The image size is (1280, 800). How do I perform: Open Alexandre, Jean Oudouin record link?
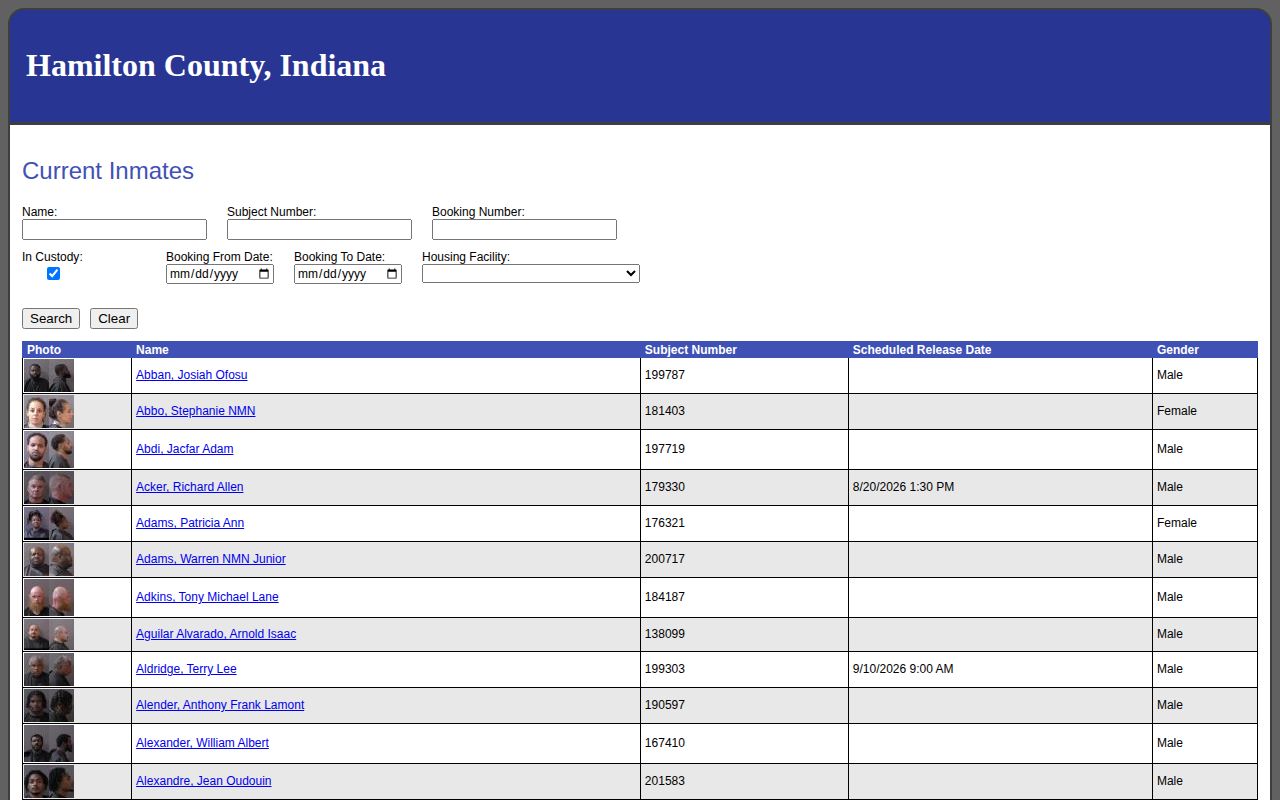point(204,781)
